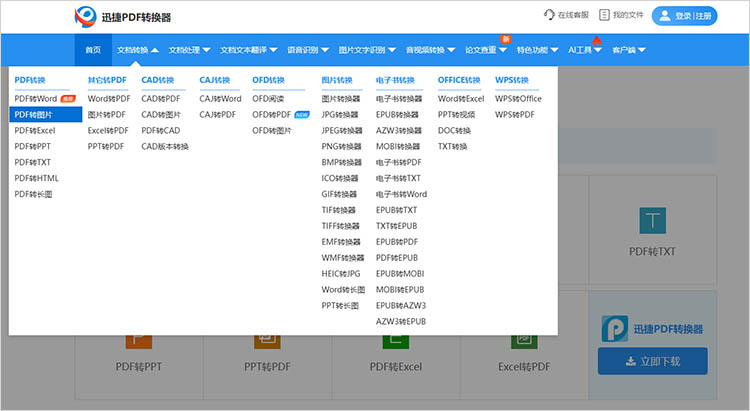This screenshot has height=411, width=750.
Task: Expand the 音视频转换 dropdown
Action: tap(430, 50)
